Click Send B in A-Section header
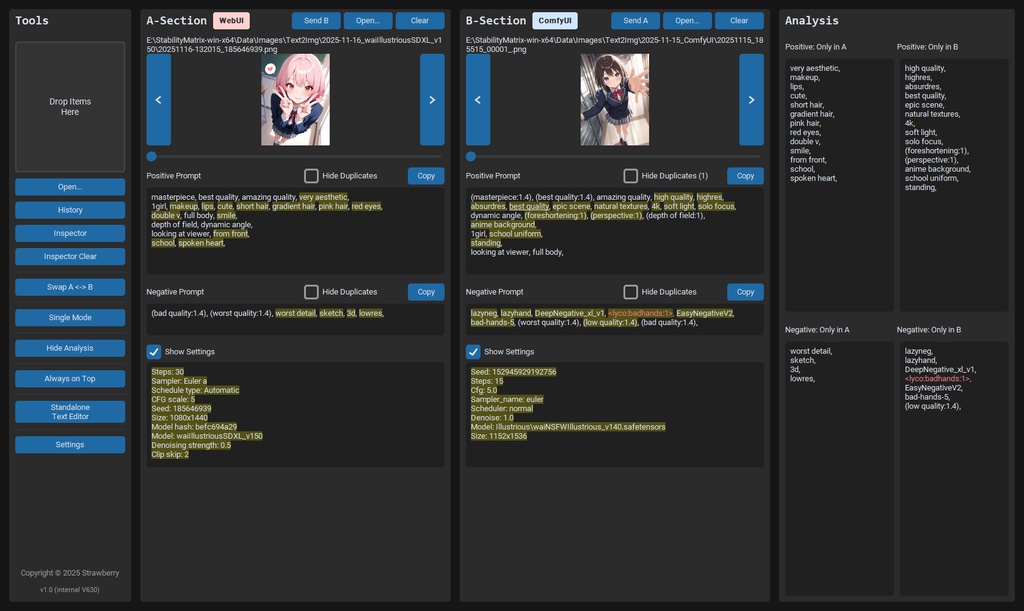The image size is (1024, 611). pyautogui.click(x=315, y=19)
